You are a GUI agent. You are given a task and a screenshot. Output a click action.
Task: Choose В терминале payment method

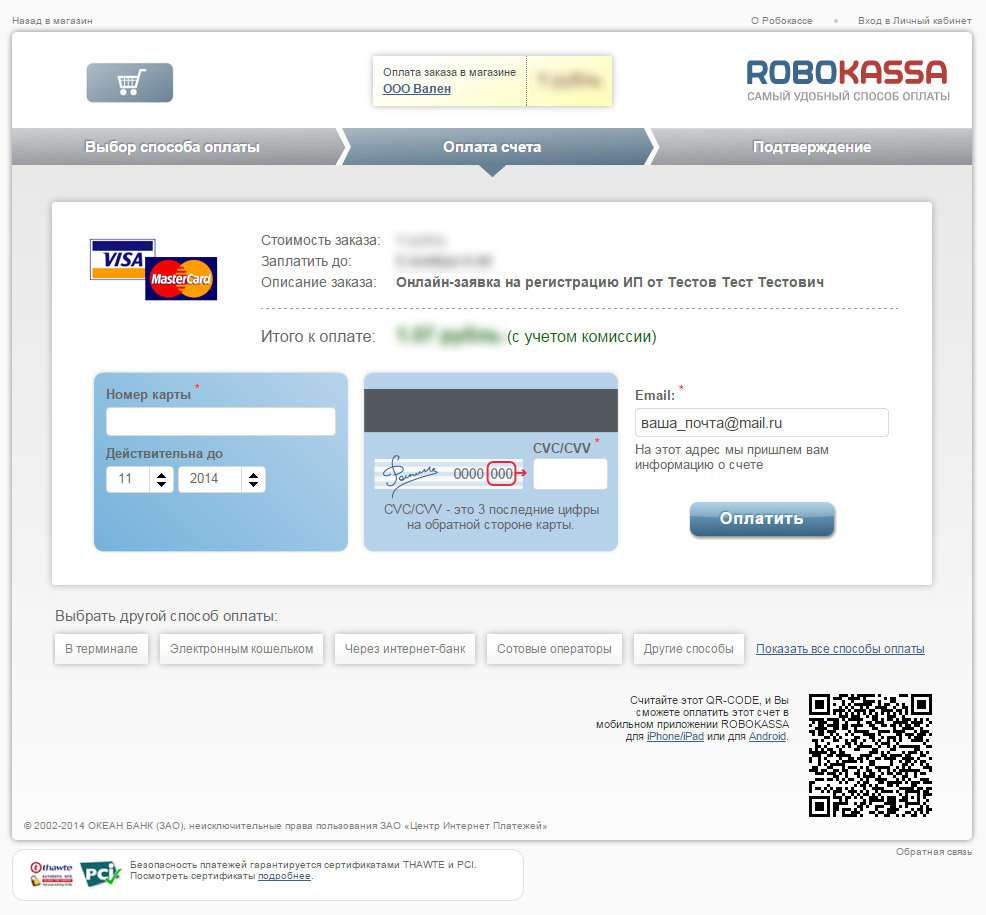(x=101, y=649)
